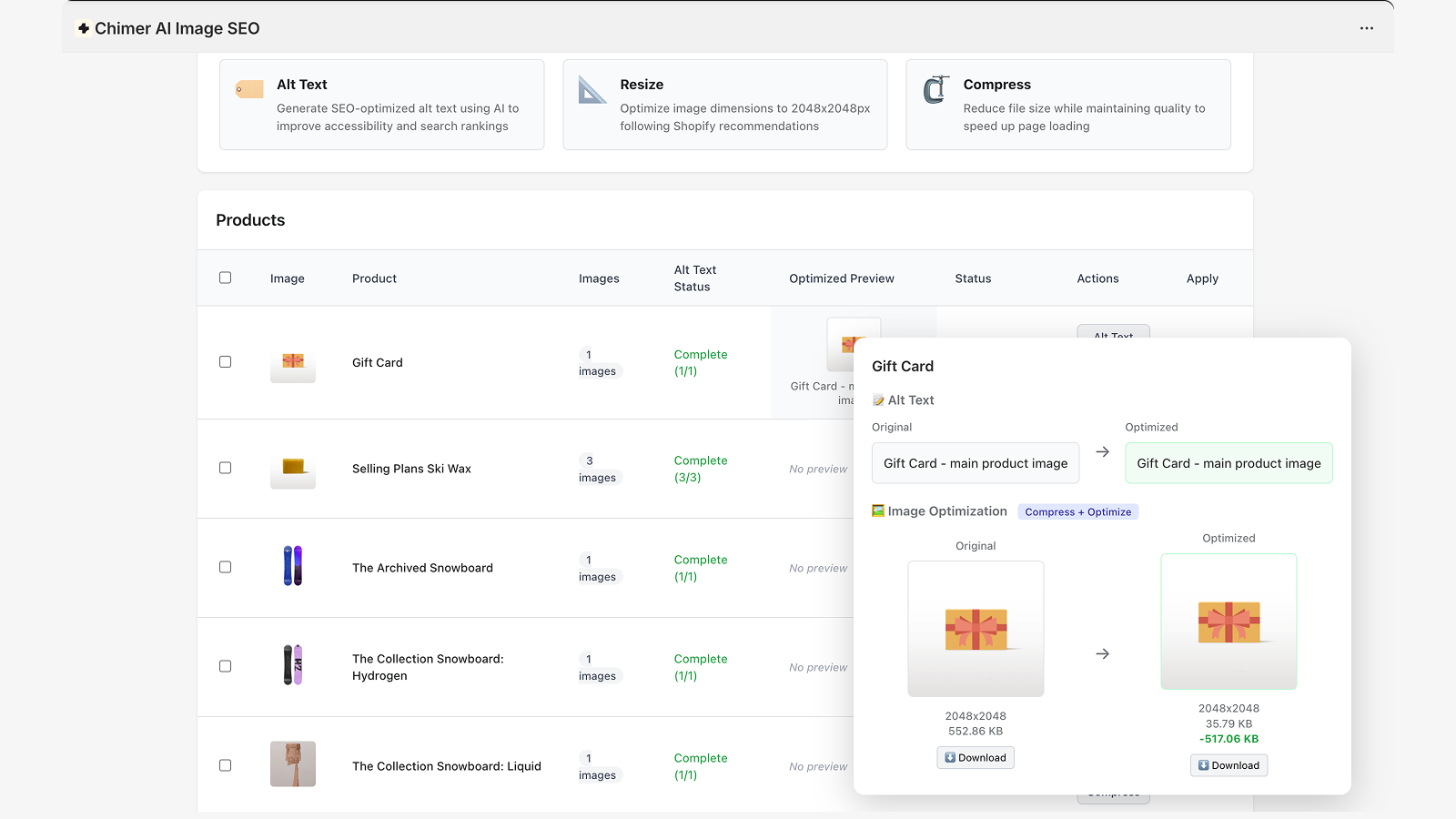
Task: Check the Gift Card row checkbox
Action: 225,361
